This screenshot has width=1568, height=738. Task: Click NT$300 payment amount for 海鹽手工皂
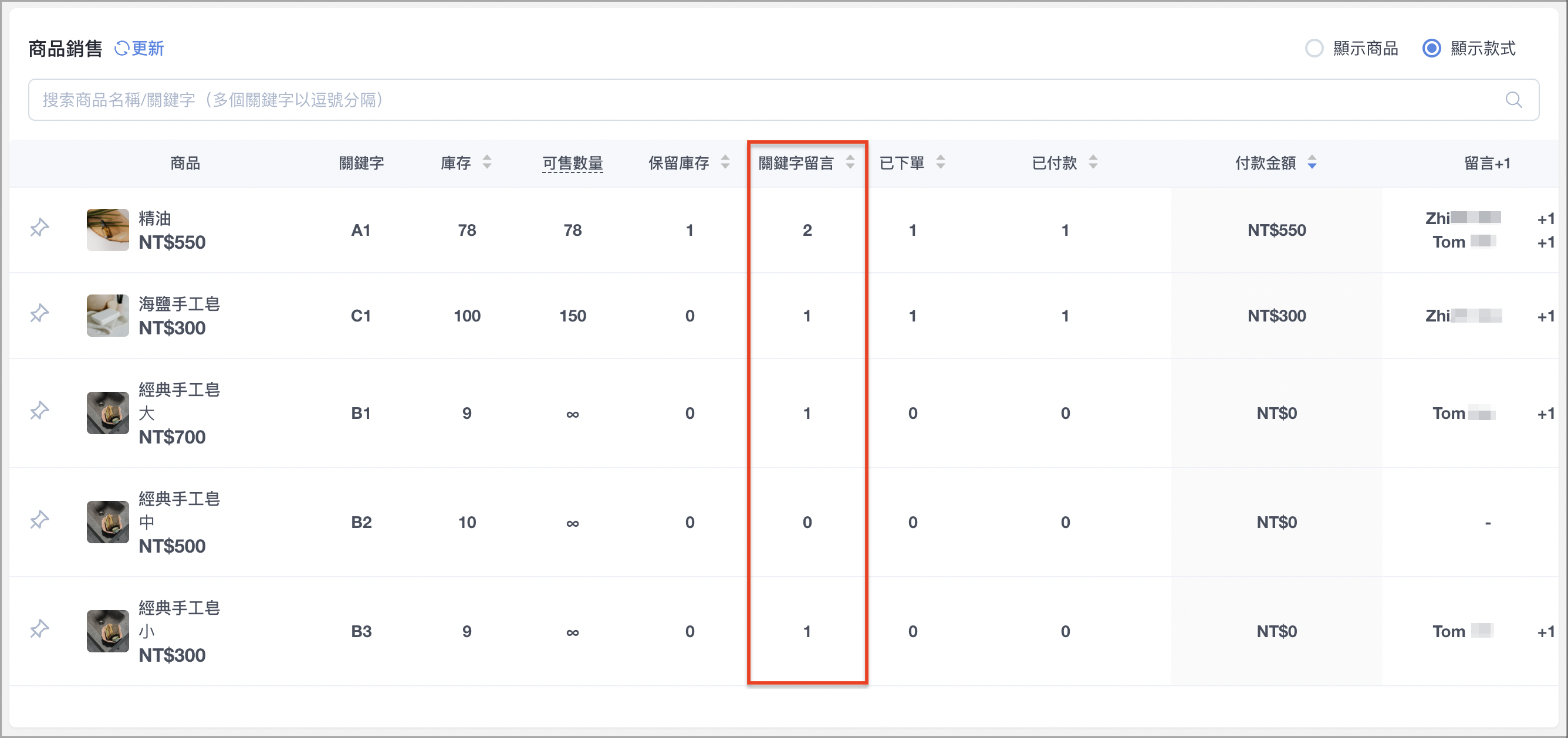(1276, 316)
